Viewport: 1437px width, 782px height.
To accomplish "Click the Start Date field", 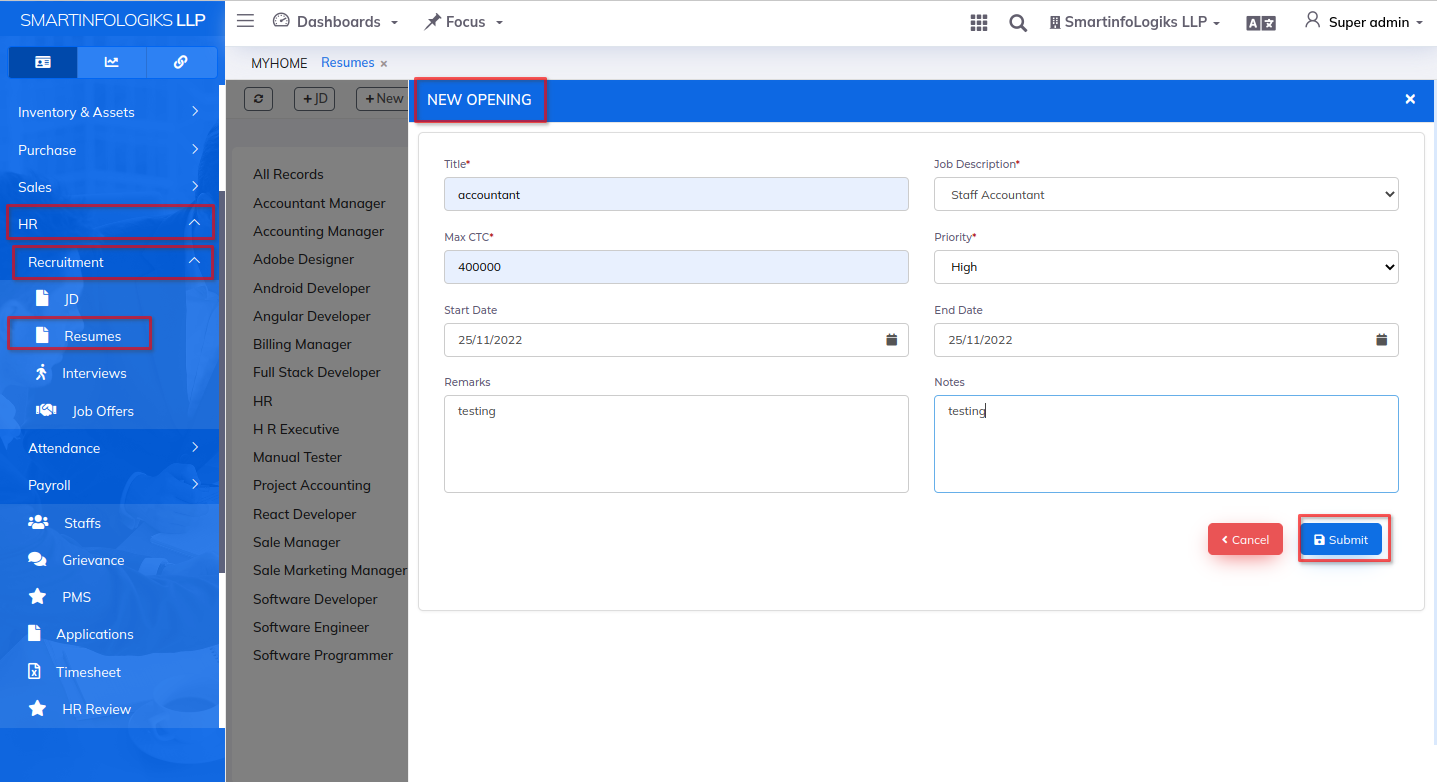I will [676, 340].
